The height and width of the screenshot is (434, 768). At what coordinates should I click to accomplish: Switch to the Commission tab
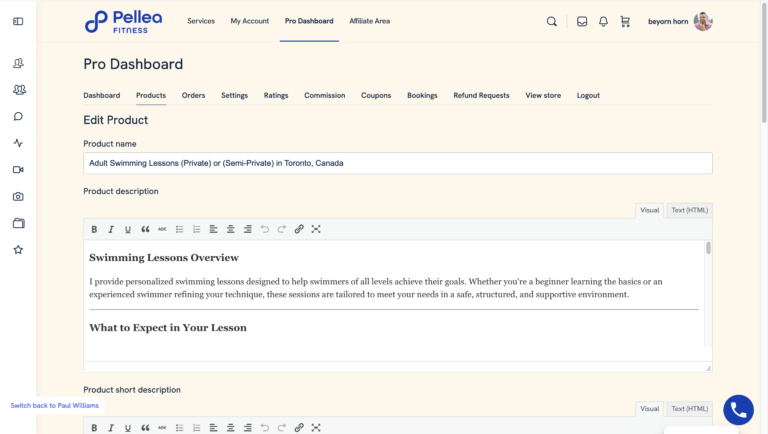325,96
